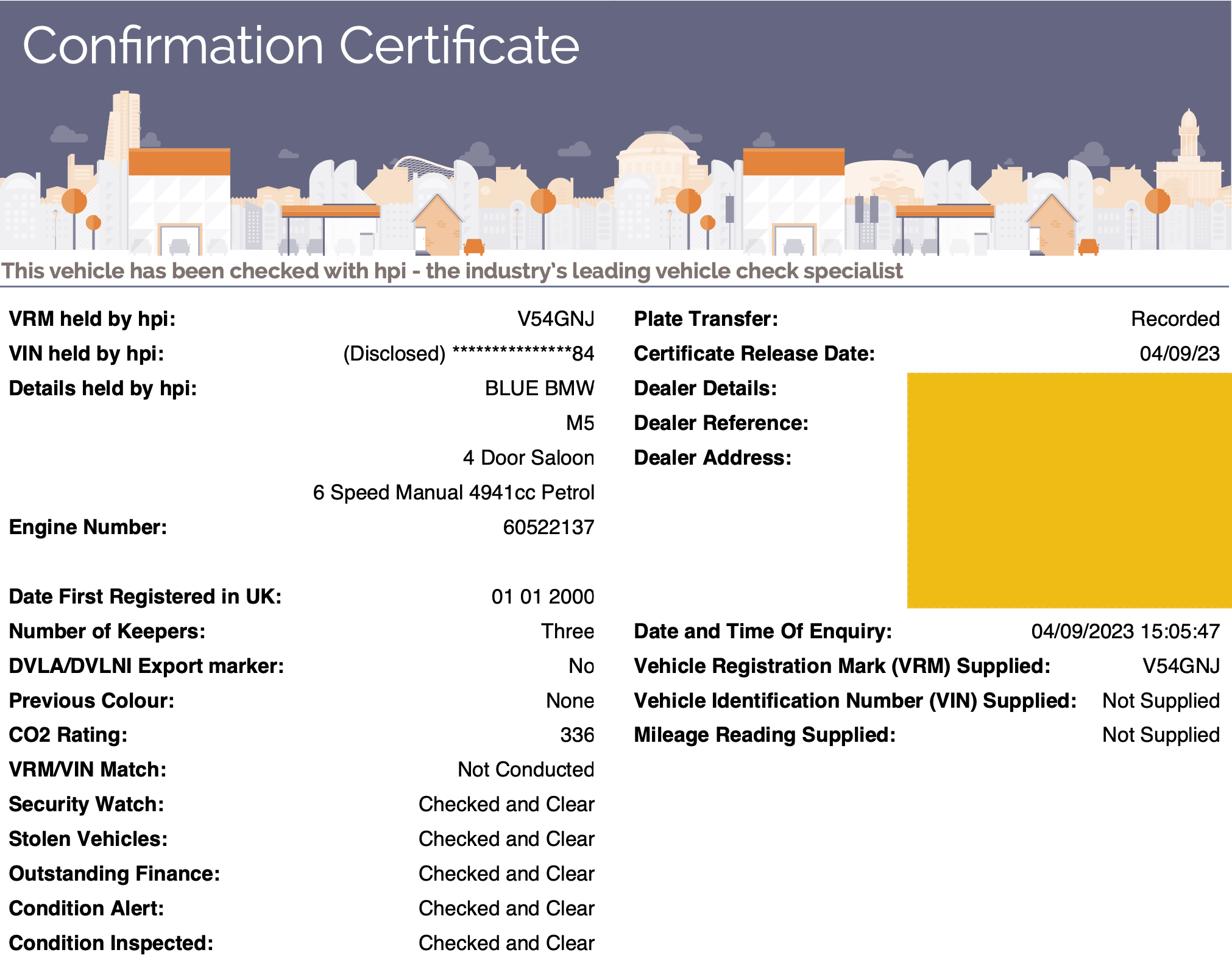Click the 'Dealer Reference:' label

pos(721,423)
